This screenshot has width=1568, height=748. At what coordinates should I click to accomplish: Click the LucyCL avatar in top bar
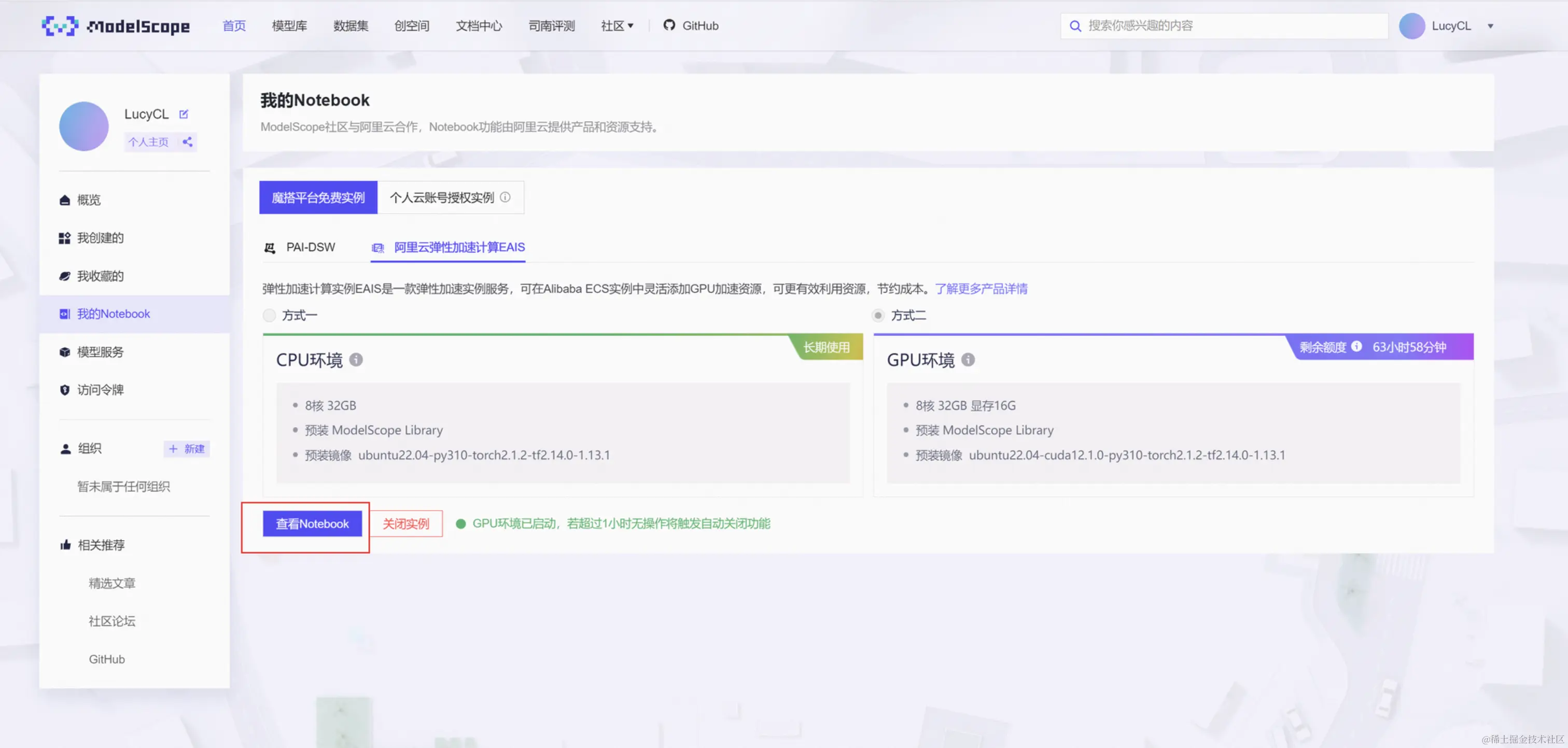pyautogui.click(x=1411, y=25)
